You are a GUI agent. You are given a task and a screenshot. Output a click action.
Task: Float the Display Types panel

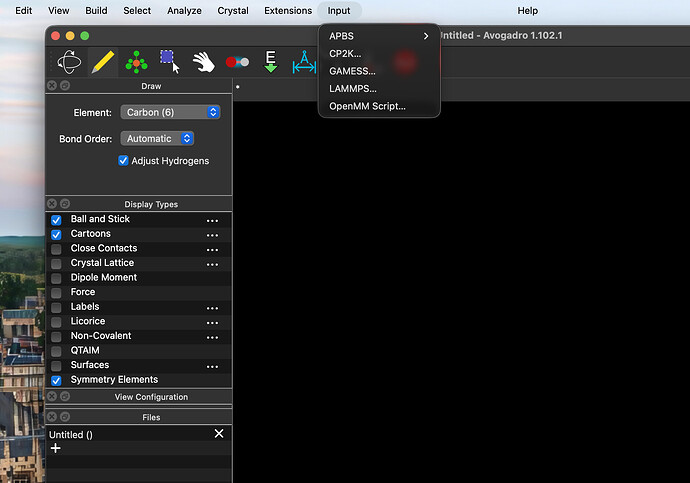[x=65, y=204]
